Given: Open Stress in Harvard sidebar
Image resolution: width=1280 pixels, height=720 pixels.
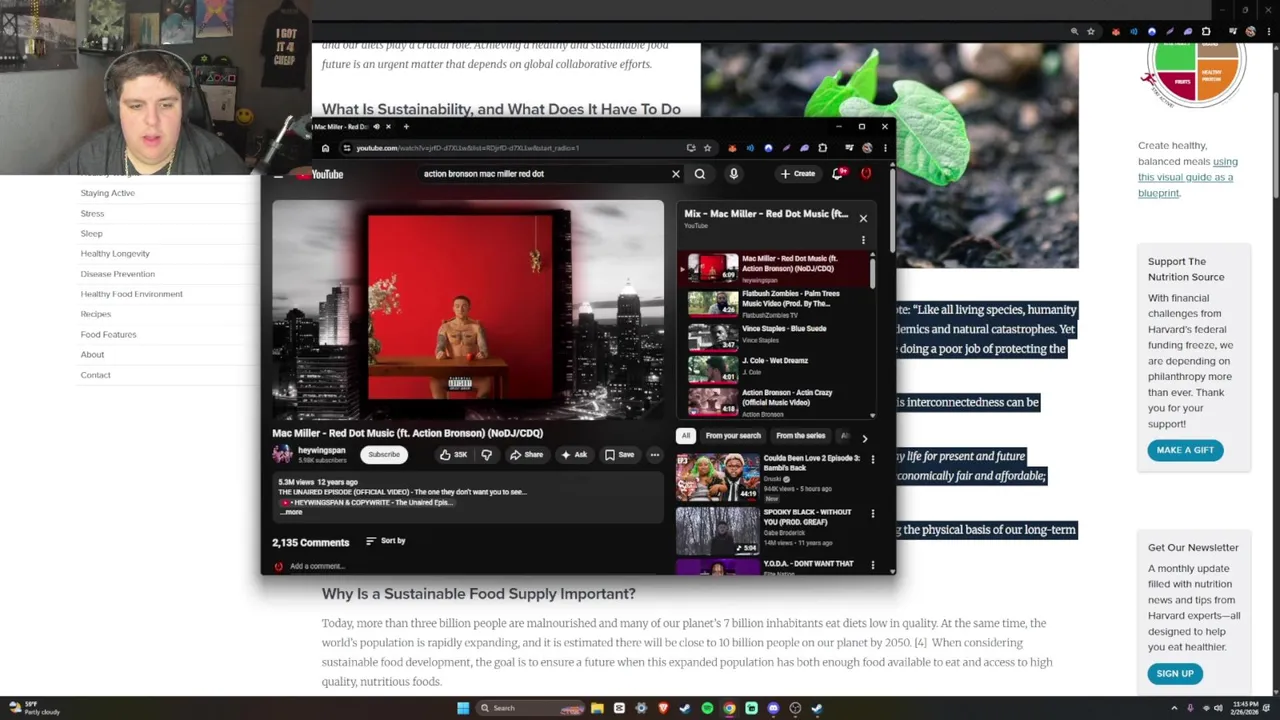Looking at the screenshot, I should point(92,213).
